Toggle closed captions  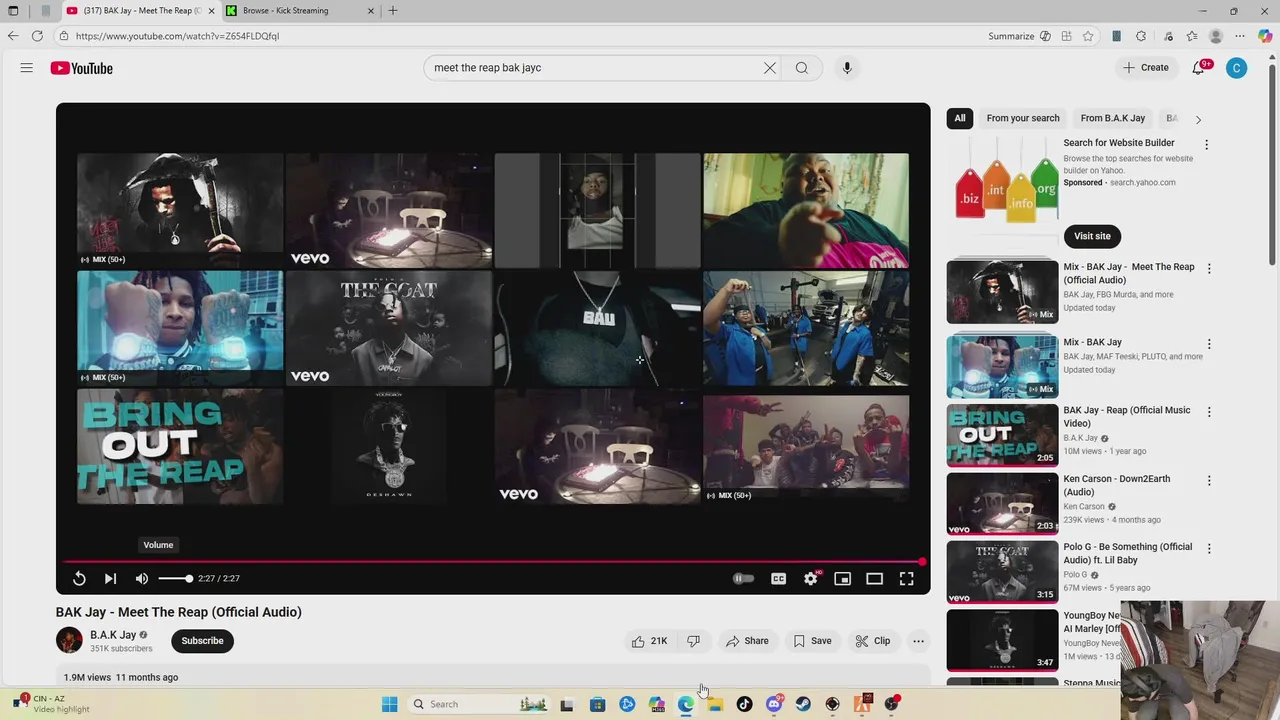click(778, 578)
